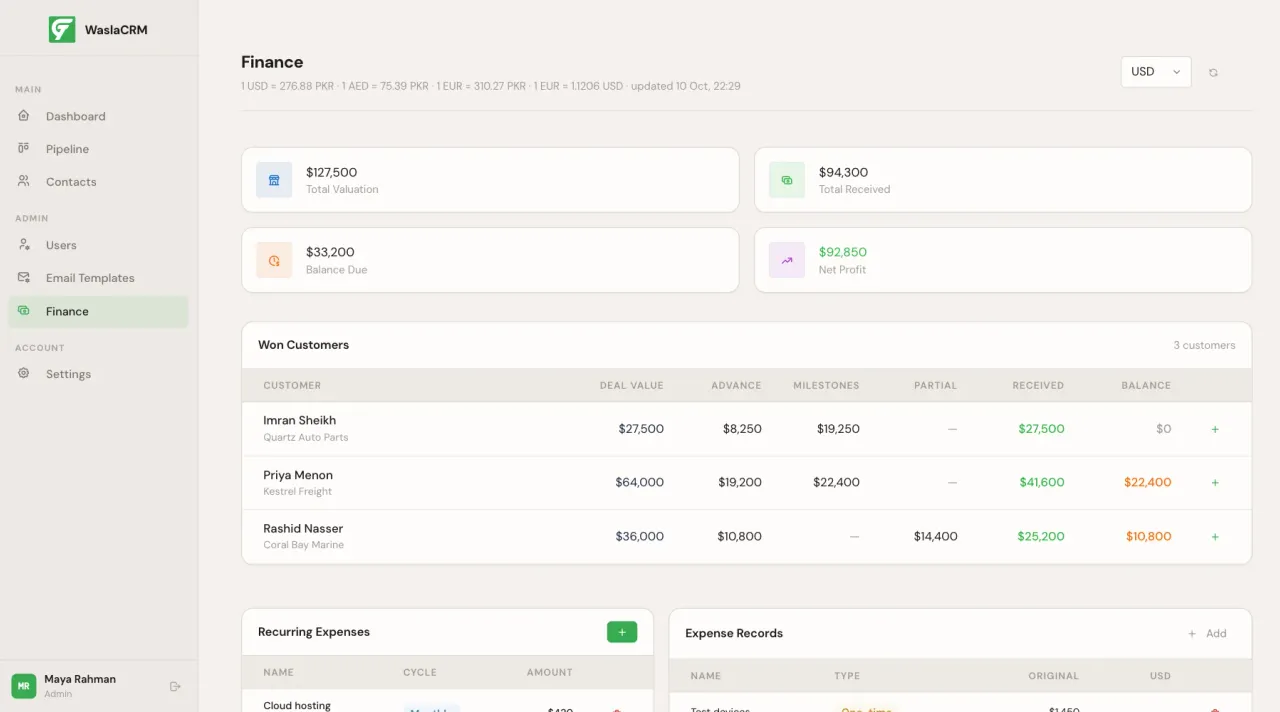
Task: Click the Email Templates envelope icon
Action: point(24,277)
